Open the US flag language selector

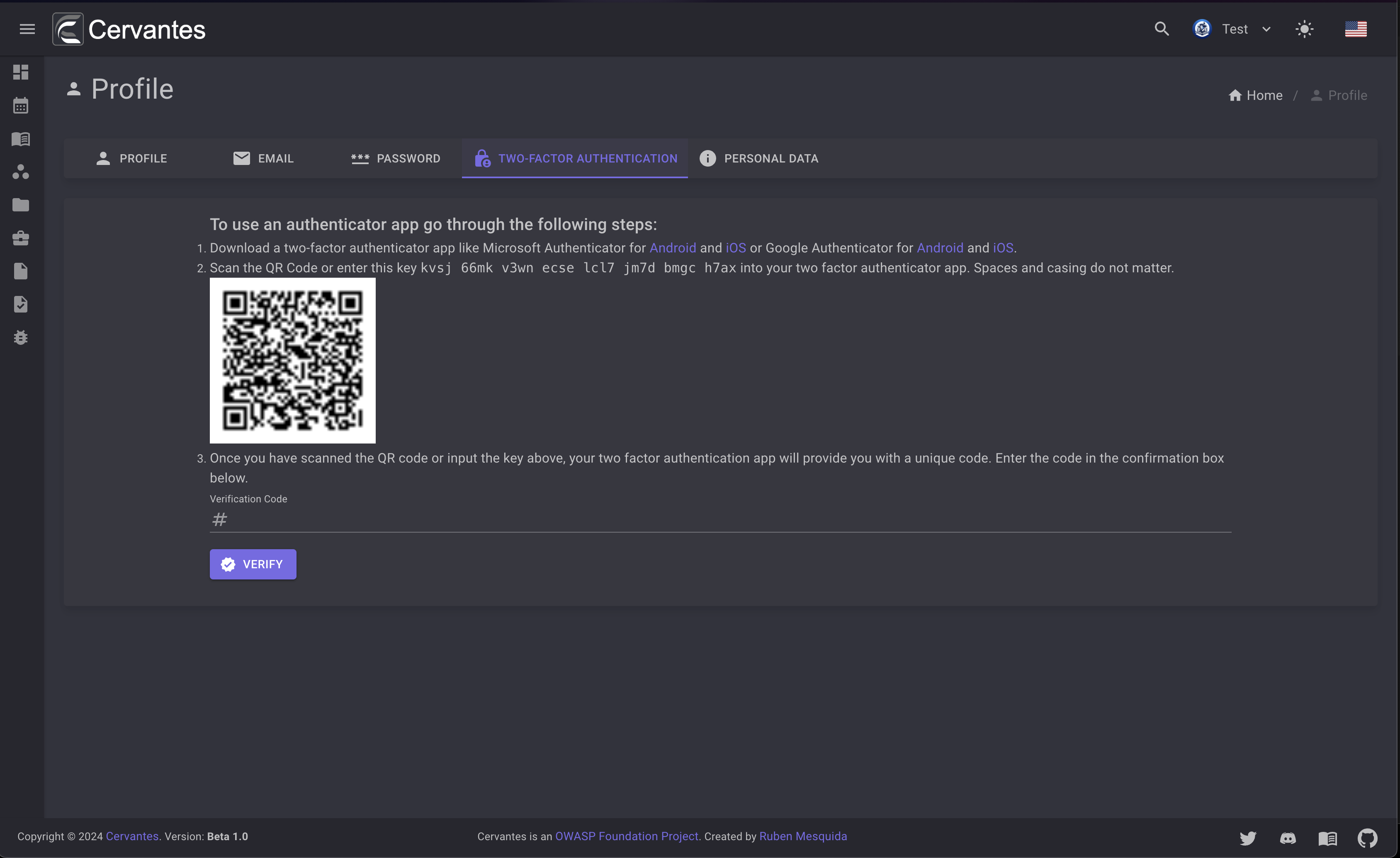coord(1356,29)
